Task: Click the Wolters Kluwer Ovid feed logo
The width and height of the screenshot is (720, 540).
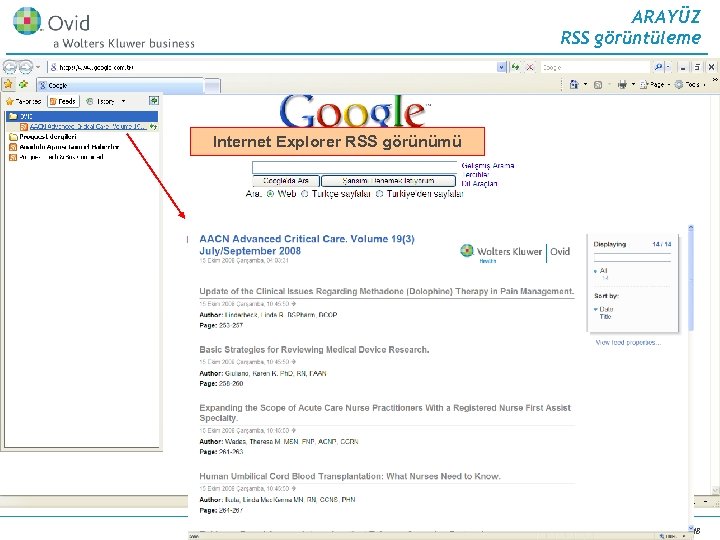Action: pos(515,252)
